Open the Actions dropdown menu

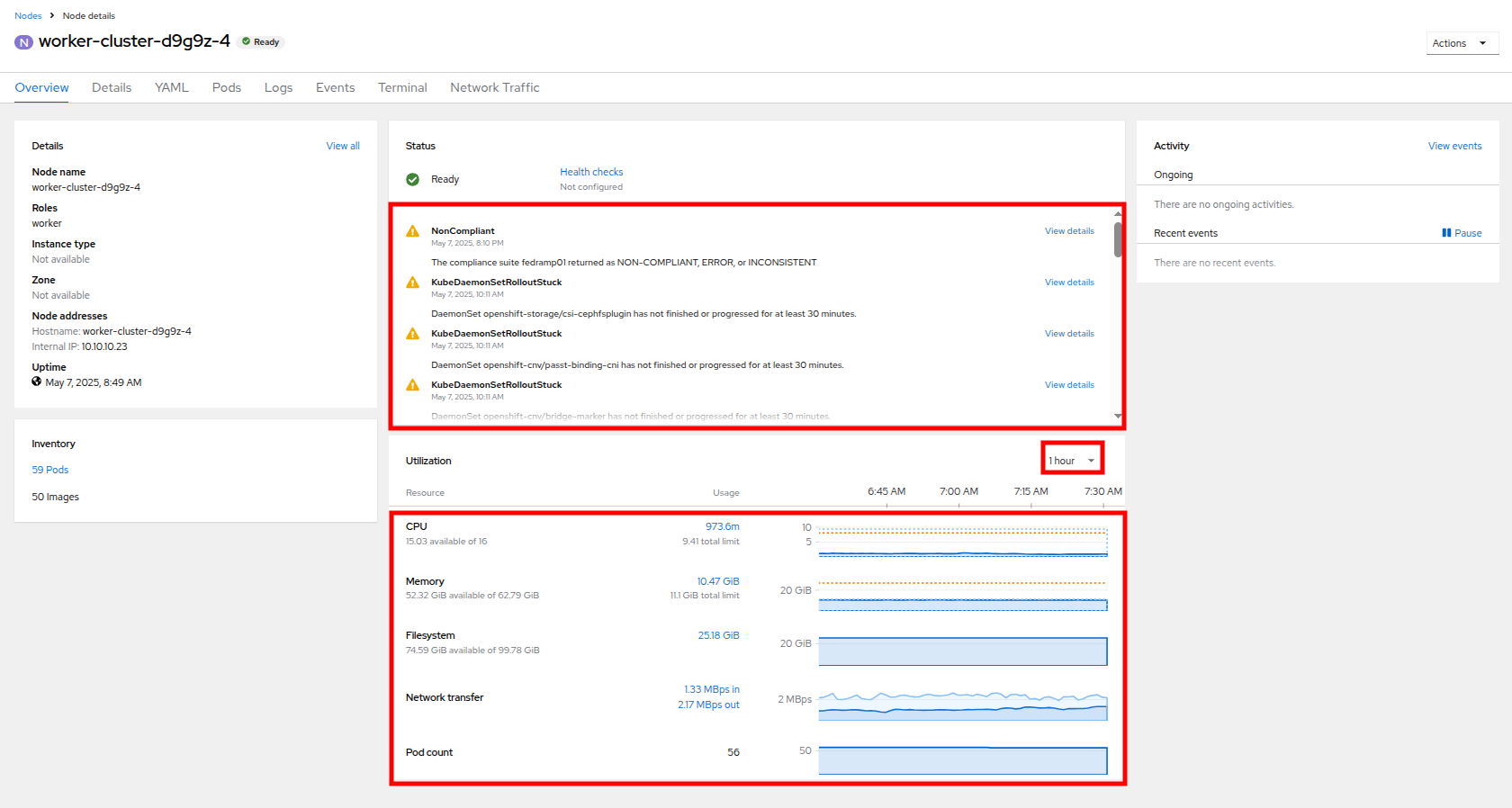point(1462,43)
